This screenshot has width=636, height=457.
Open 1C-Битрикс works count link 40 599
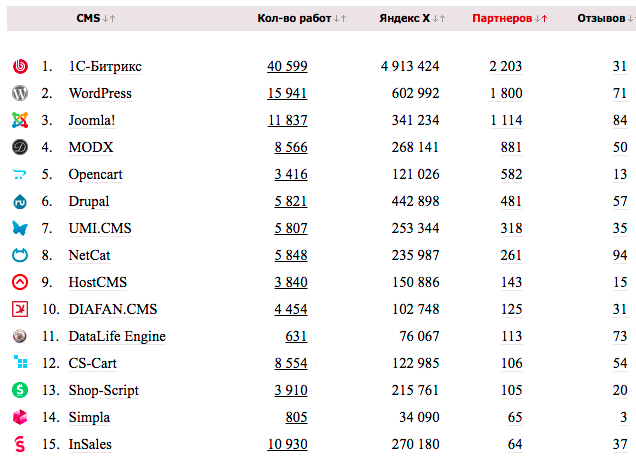[287, 67]
